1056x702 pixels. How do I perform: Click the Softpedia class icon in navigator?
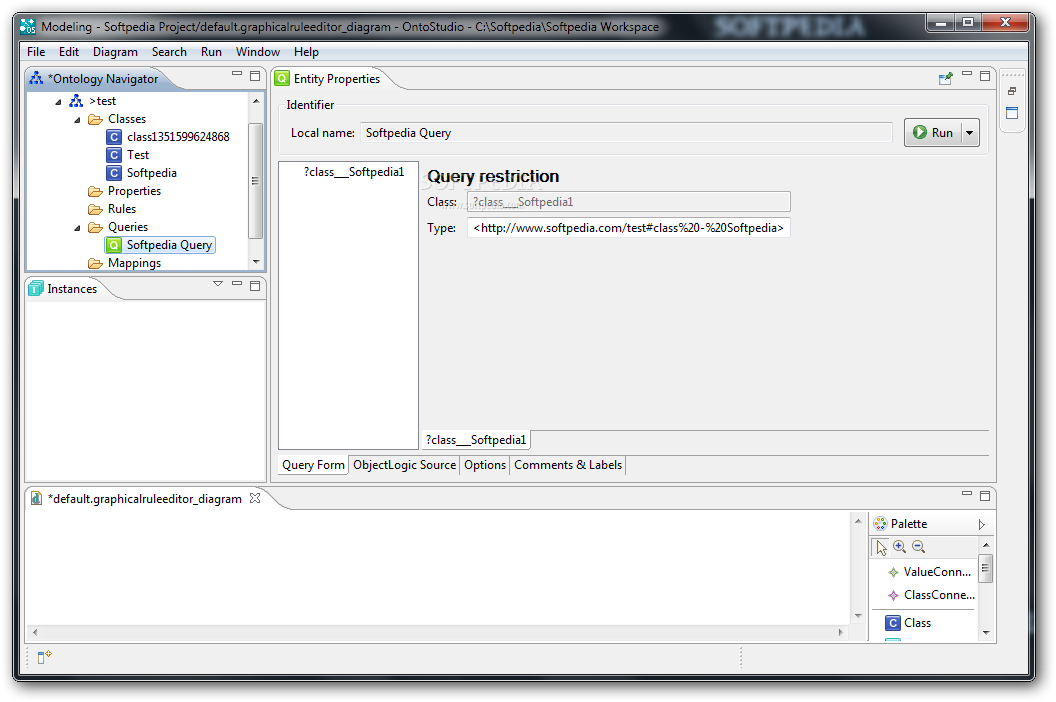coord(114,173)
